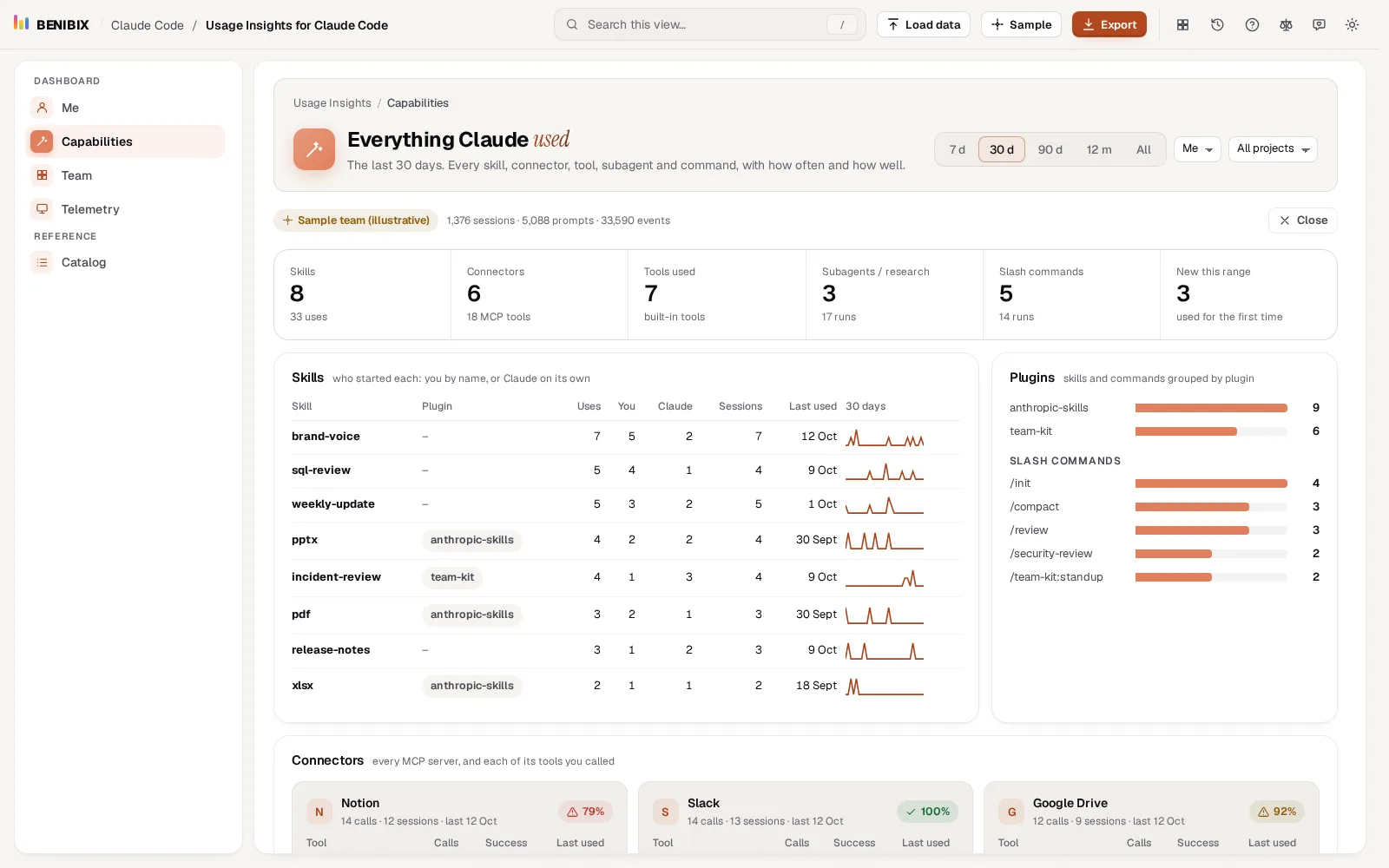Viewport: 1389px width, 868px height.
Task: Click the anthropic-skills plugin usage bar
Action: pyautogui.click(x=1211, y=408)
